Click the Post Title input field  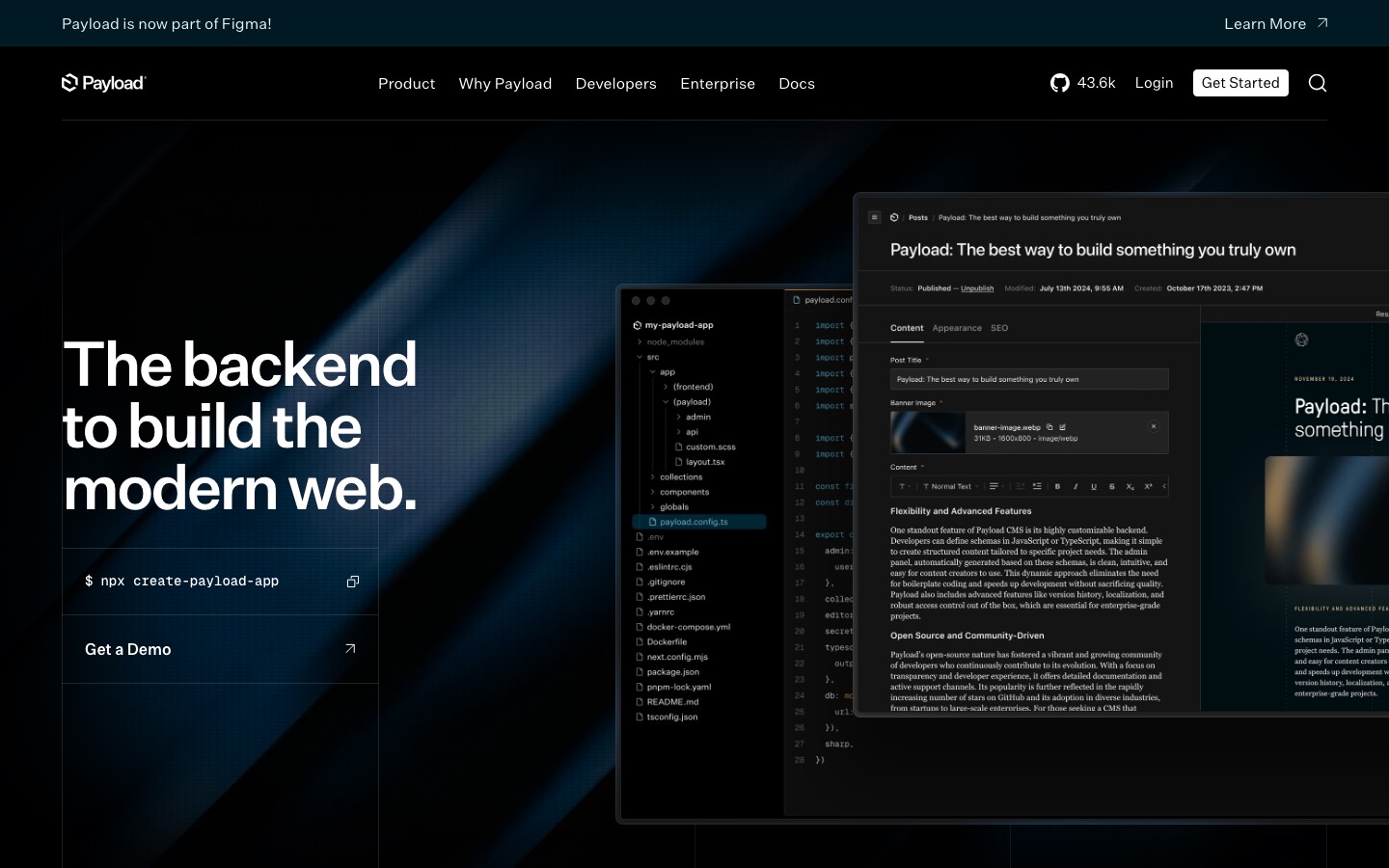pos(1029,379)
